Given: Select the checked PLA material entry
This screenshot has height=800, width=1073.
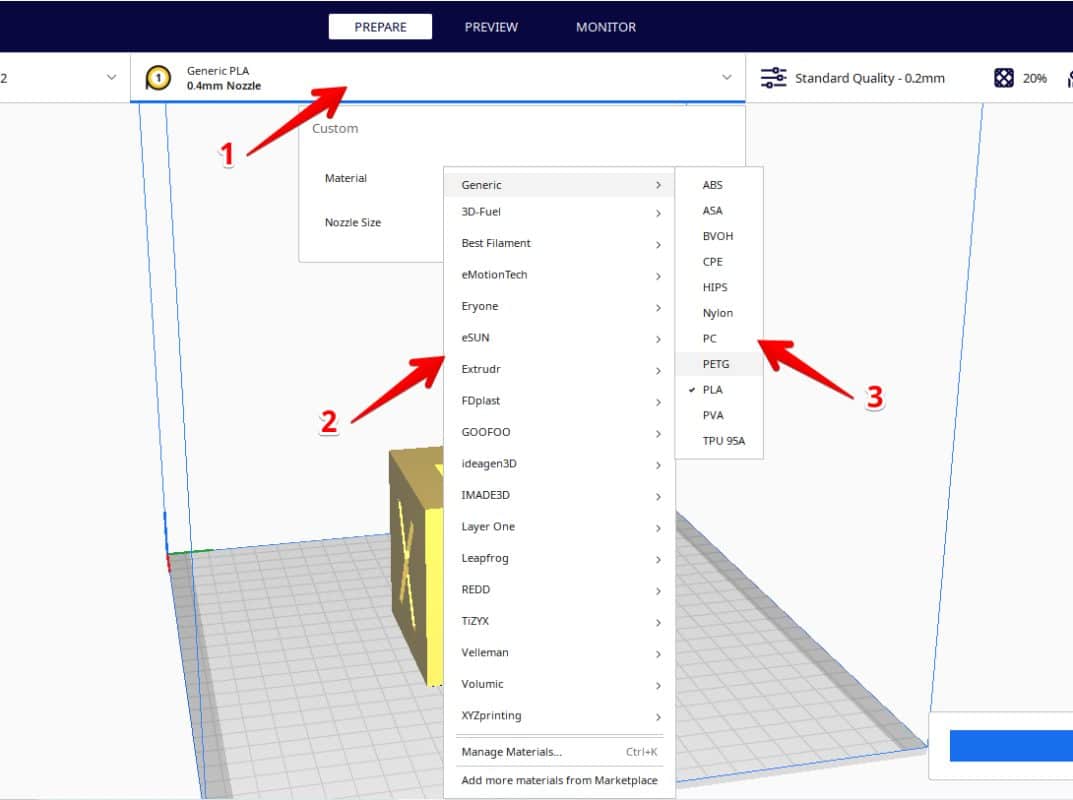Looking at the screenshot, I should (714, 389).
